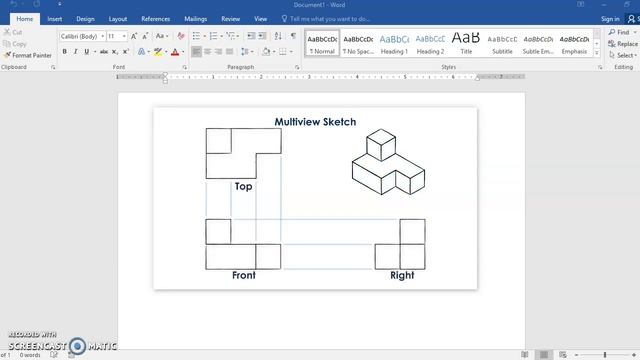The image size is (640, 360).
Task: Align text left
Action: coord(196,52)
